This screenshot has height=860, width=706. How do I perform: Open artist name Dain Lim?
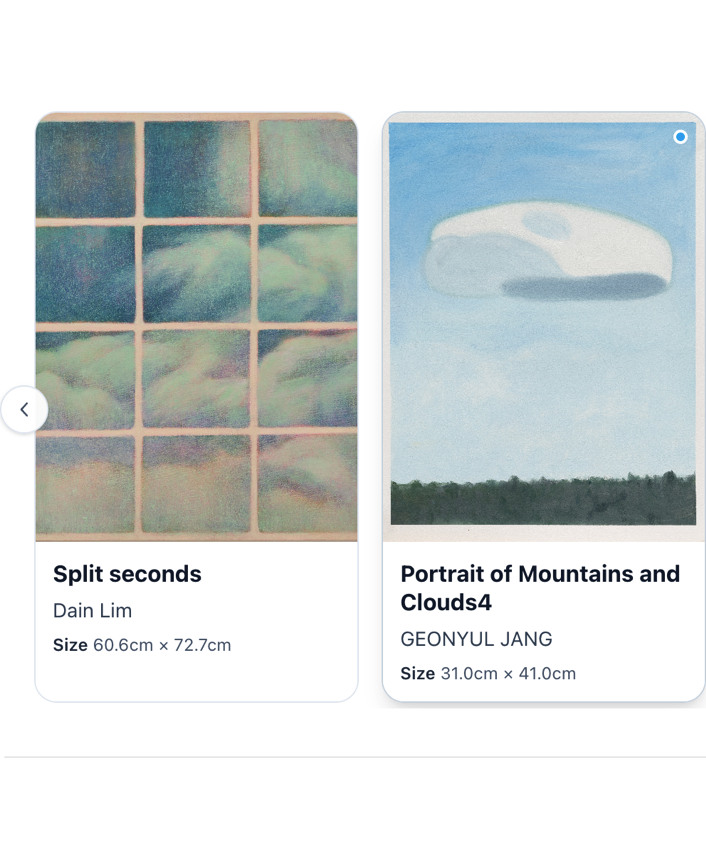click(x=92, y=611)
